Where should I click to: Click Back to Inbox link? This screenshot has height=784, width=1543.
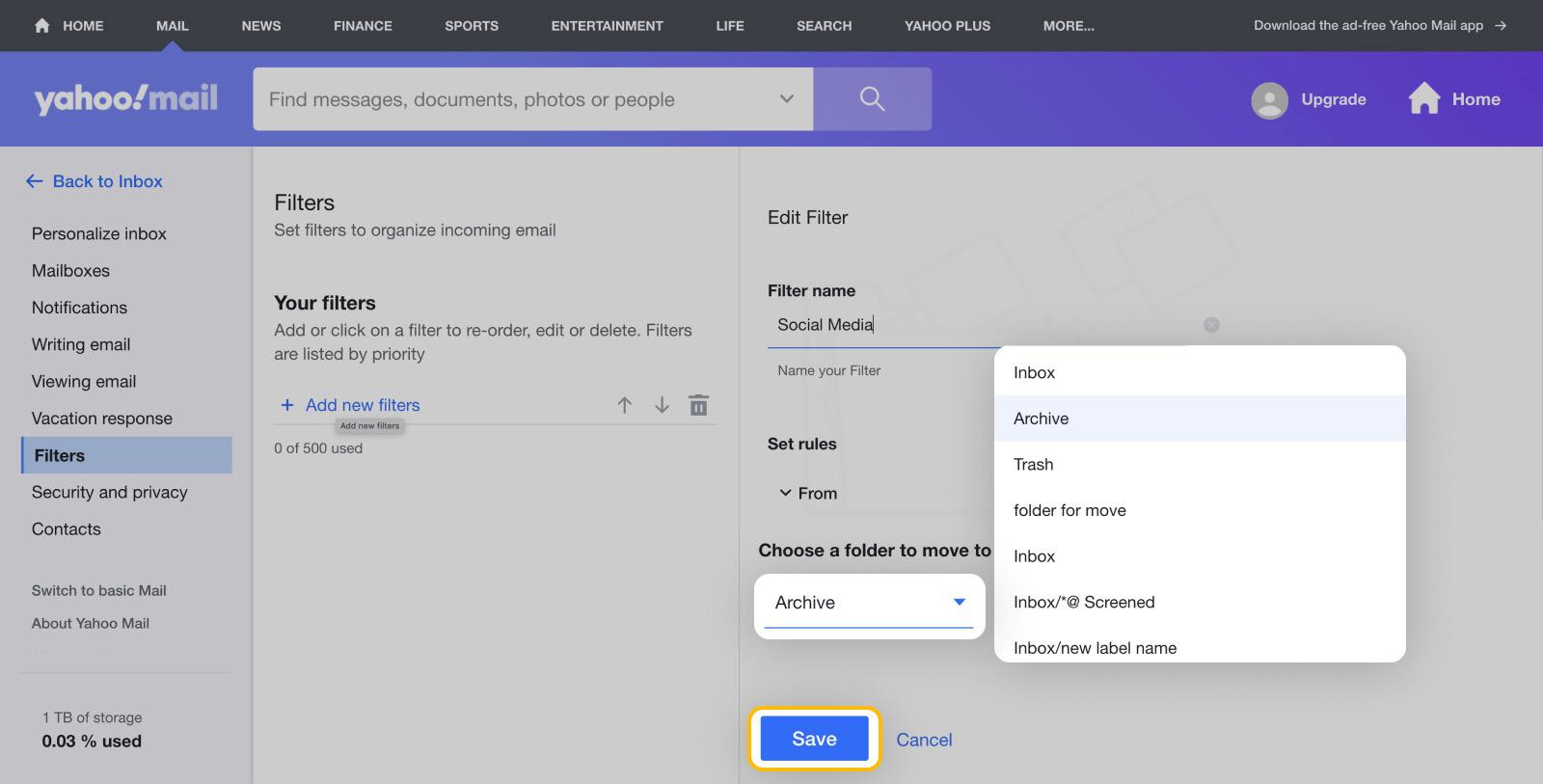click(x=107, y=181)
